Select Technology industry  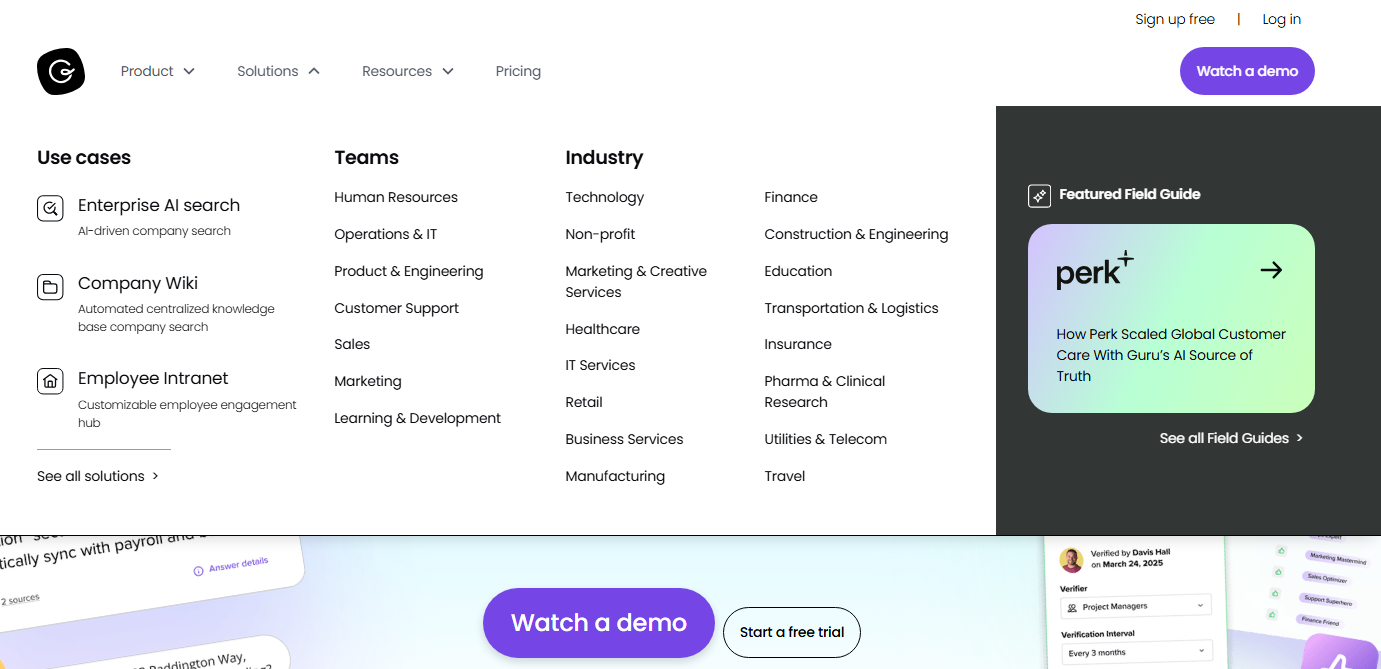tap(605, 197)
